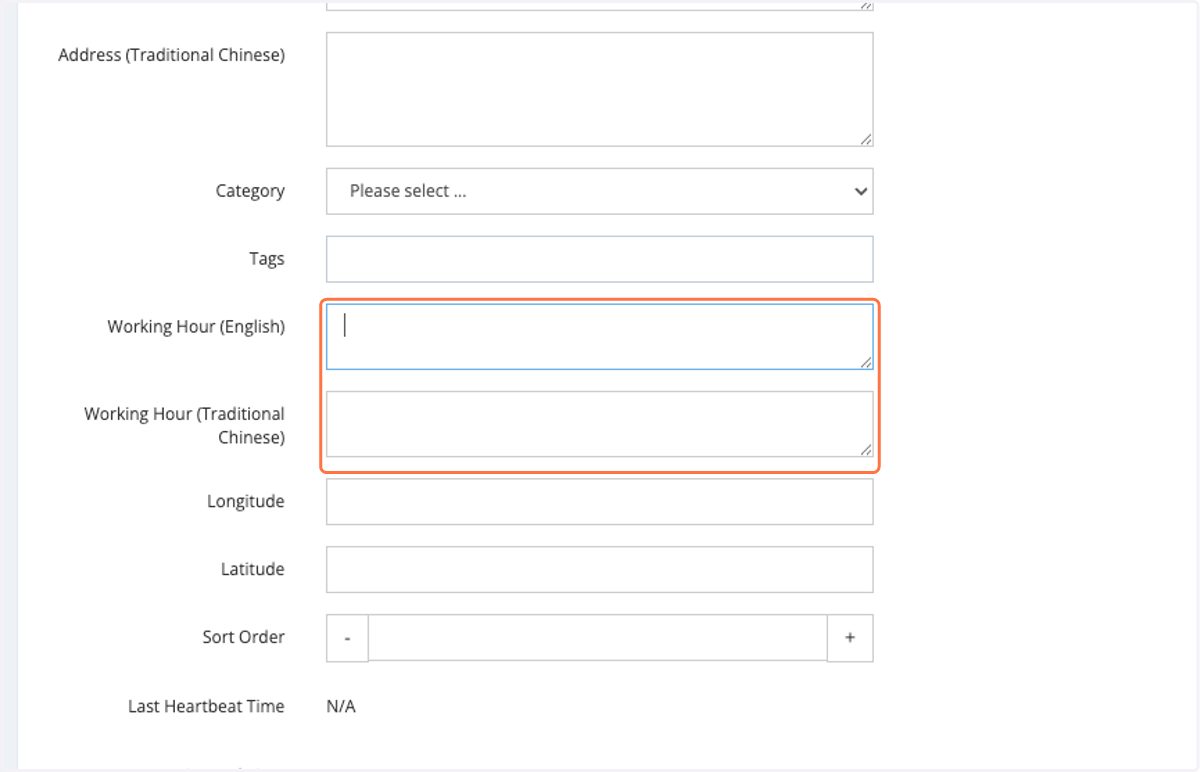Click the N/A Last Heartbeat value
Viewport: 1200px width, 772px height.
coord(341,707)
